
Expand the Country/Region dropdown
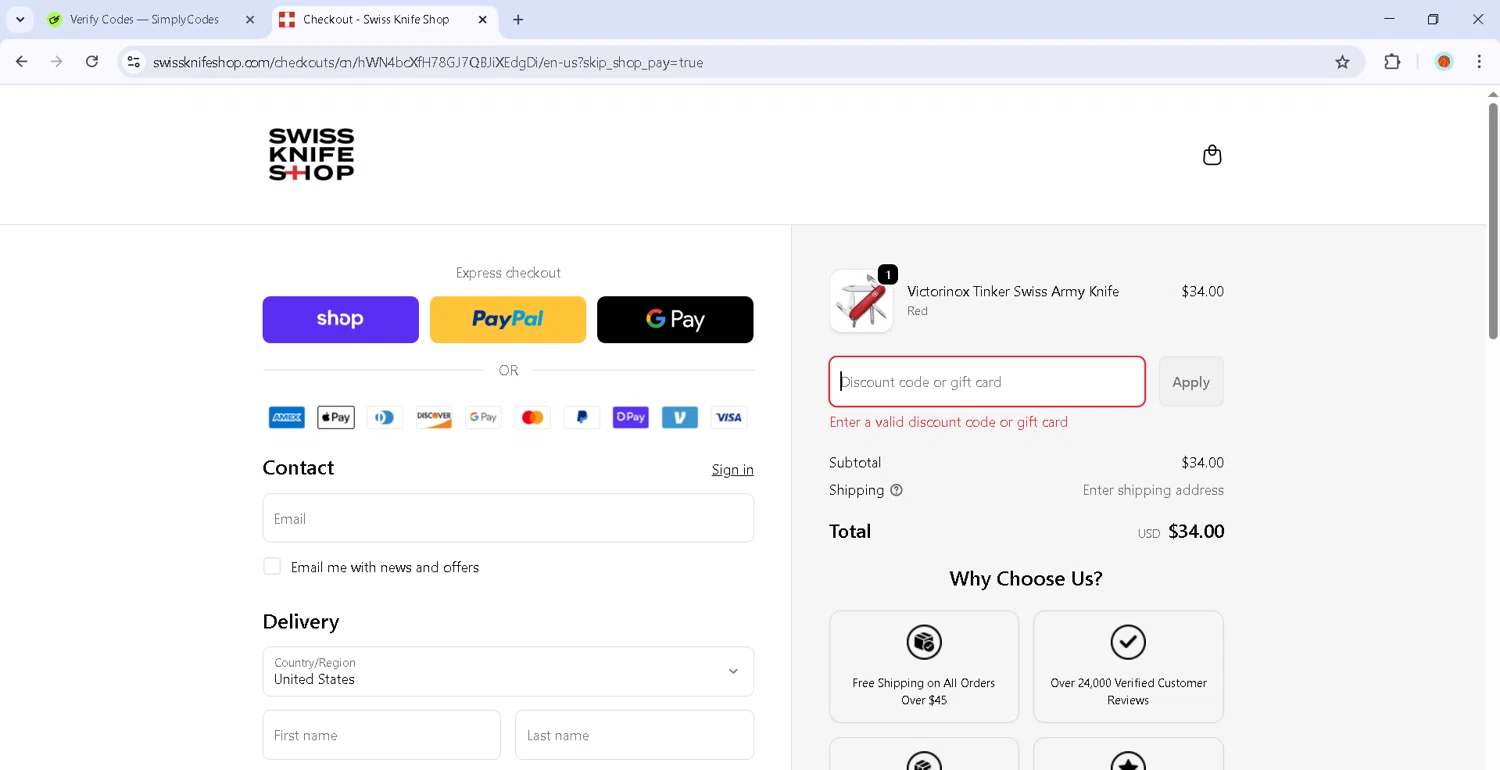pos(508,671)
